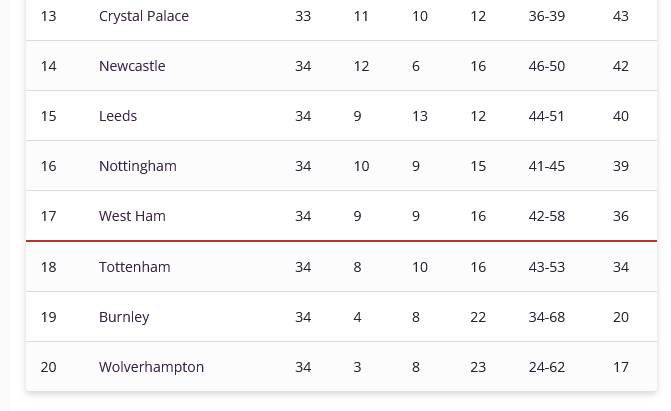Viewport: 671px width, 411px height.
Task: Open the Tottenham team link
Action: pyautogui.click(x=134, y=267)
